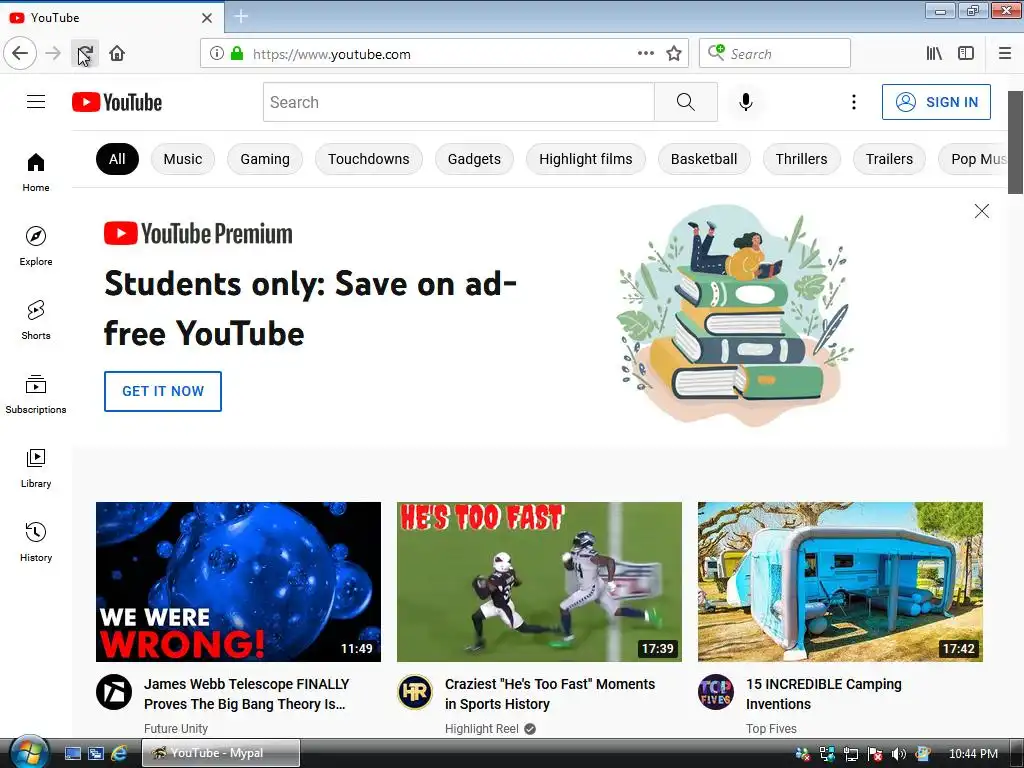The width and height of the screenshot is (1024, 768).
Task: Open the Future Unity channel avatar
Action: [114, 692]
